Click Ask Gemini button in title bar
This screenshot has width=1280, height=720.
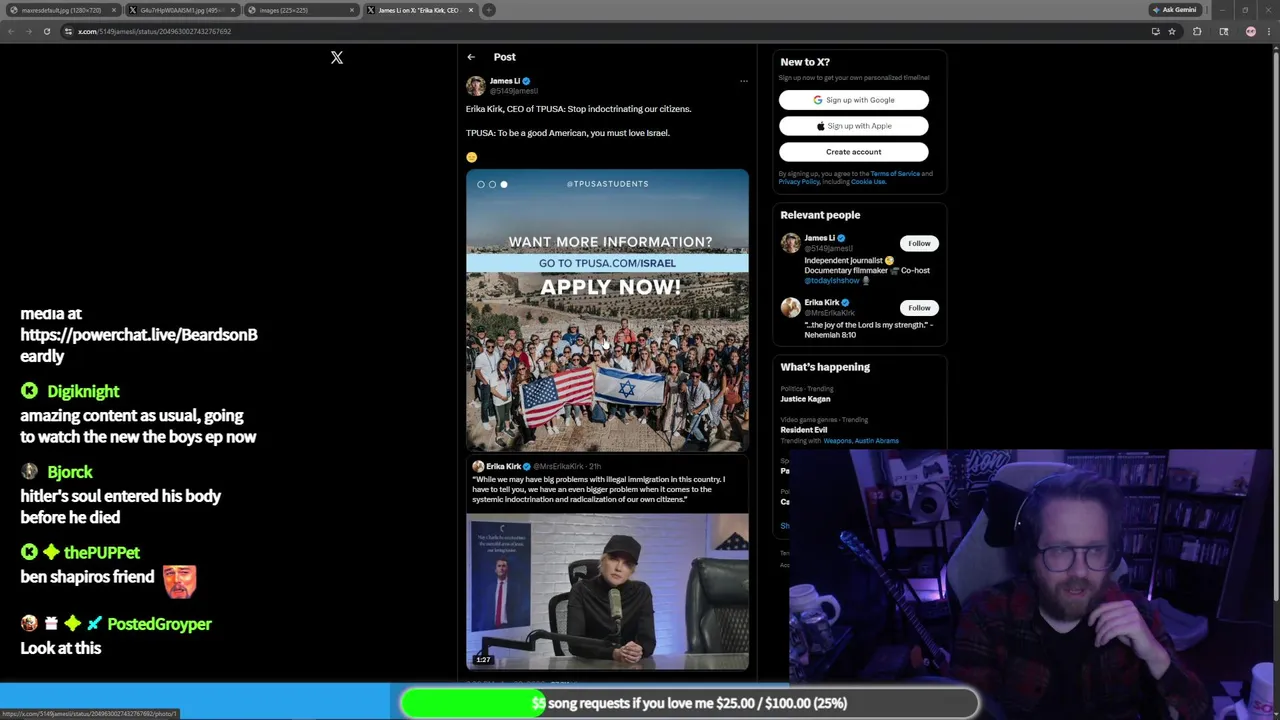click(1175, 10)
